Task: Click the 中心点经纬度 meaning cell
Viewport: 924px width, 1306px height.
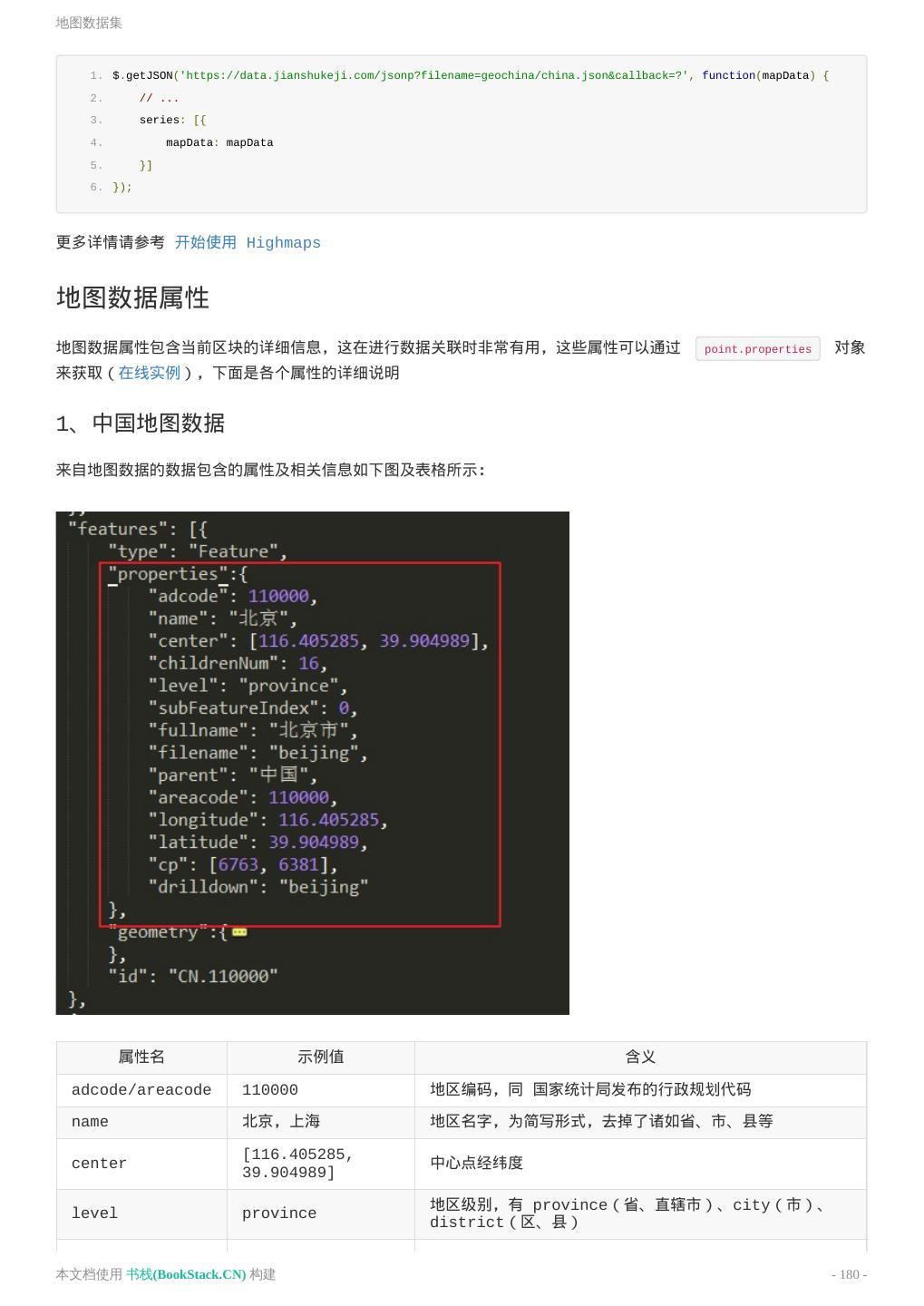Action: pos(640,1164)
